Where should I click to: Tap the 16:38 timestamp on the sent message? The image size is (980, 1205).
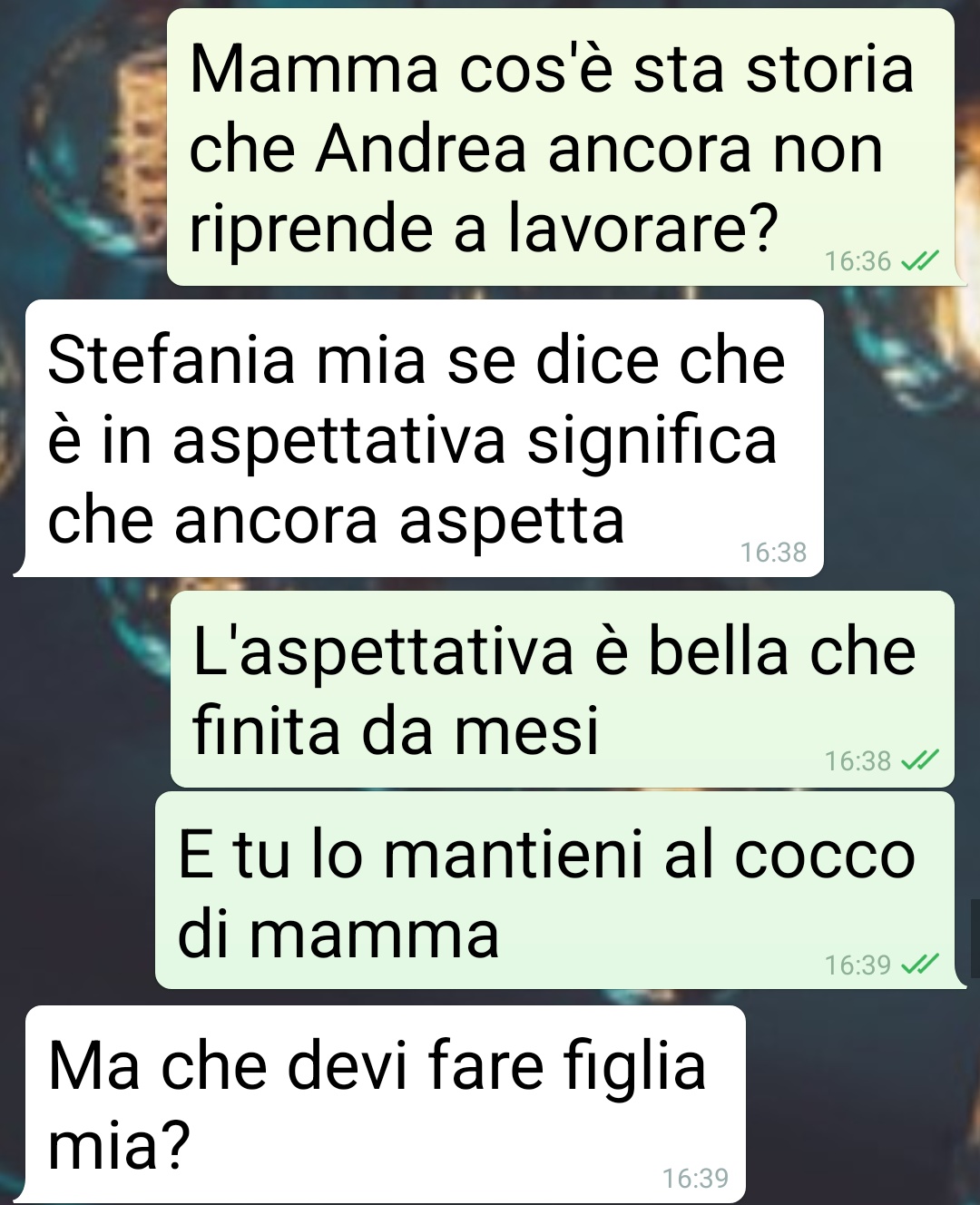857,760
